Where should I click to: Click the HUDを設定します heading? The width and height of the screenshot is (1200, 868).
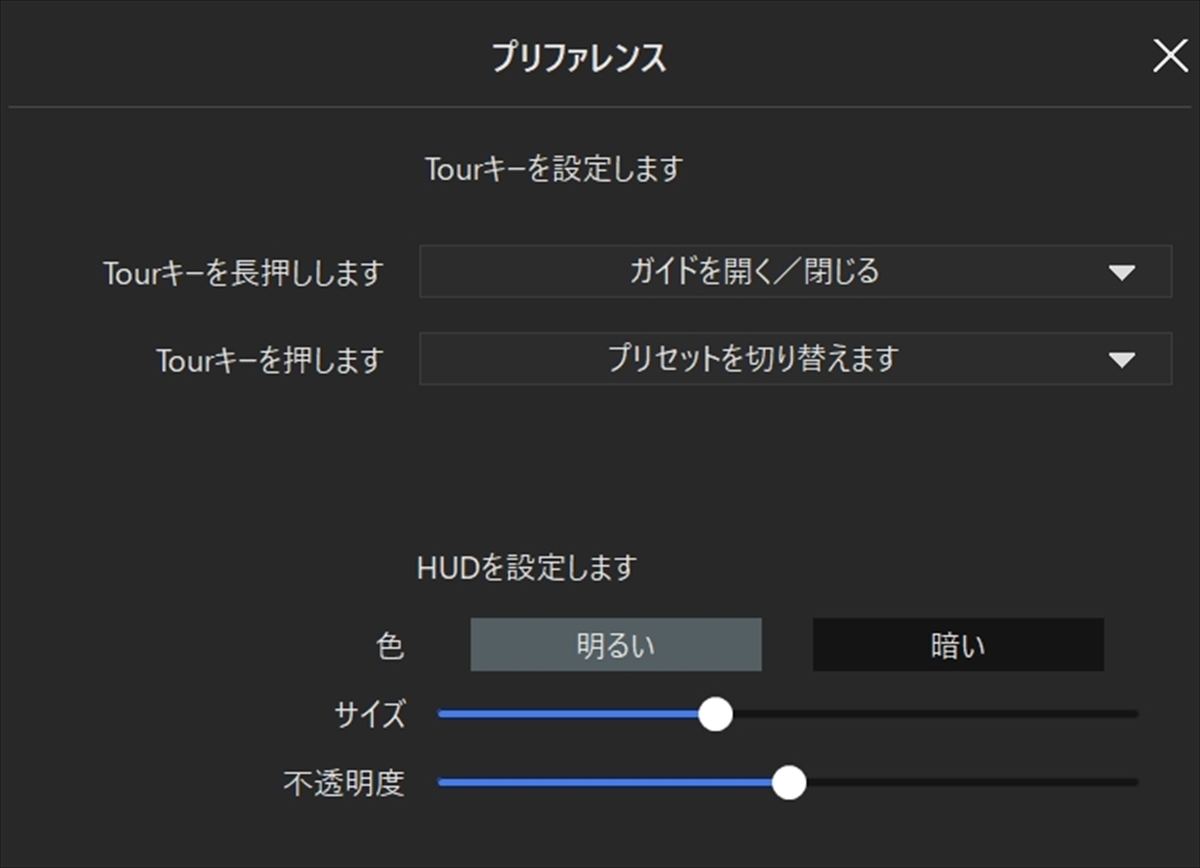tap(526, 568)
